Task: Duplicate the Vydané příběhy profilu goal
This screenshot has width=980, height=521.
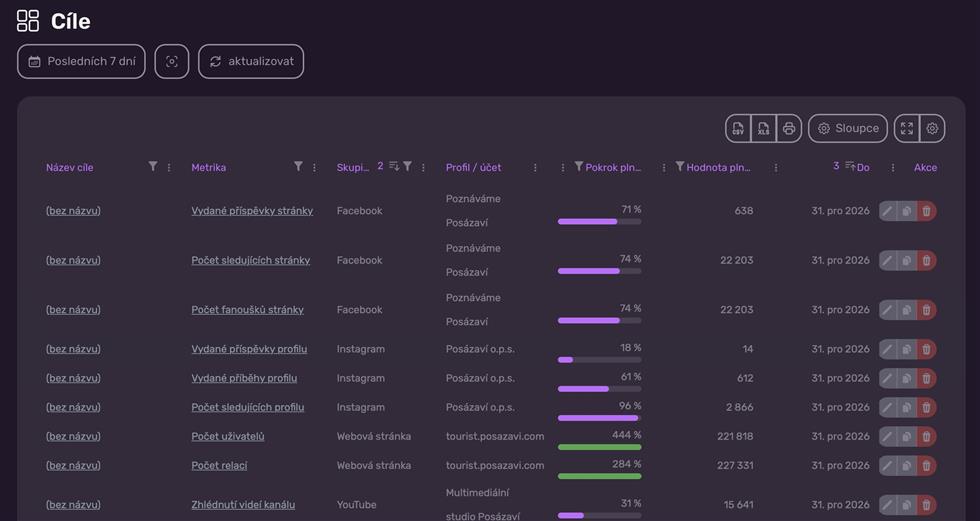Action: click(907, 378)
